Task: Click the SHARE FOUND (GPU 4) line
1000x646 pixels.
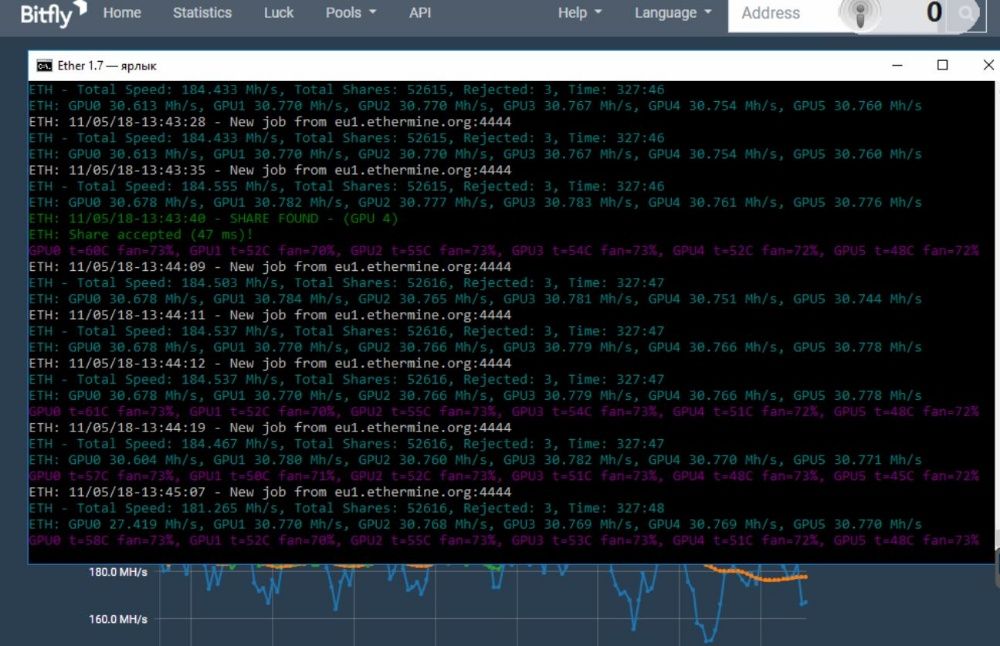Action: (214, 219)
